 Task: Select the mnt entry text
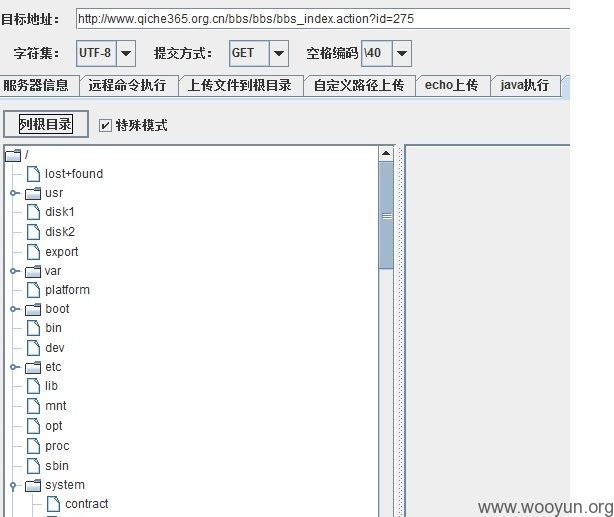[56, 406]
